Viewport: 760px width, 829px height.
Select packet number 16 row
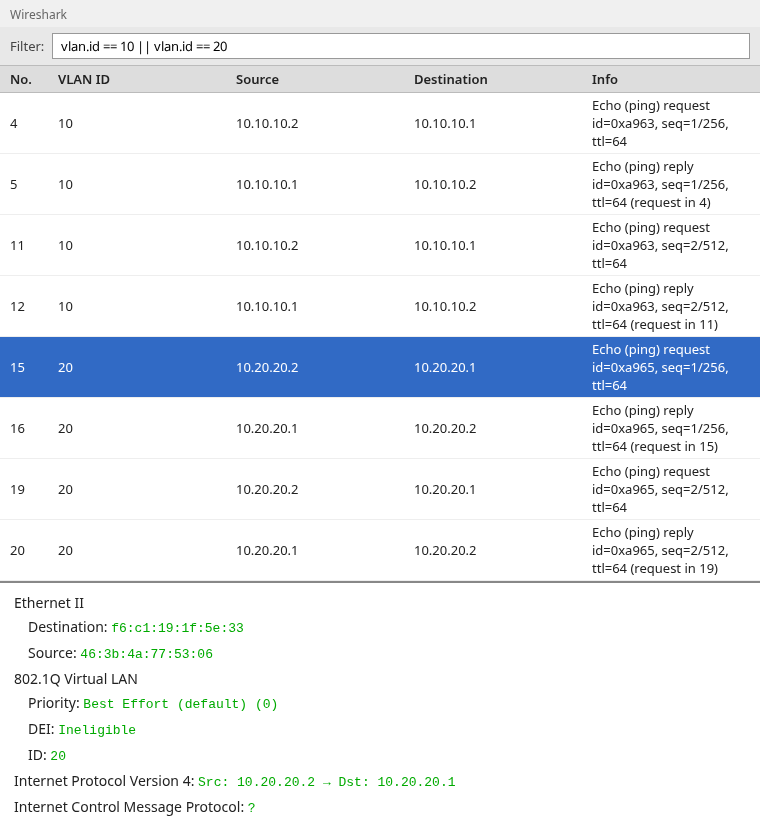[x=380, y=428]
